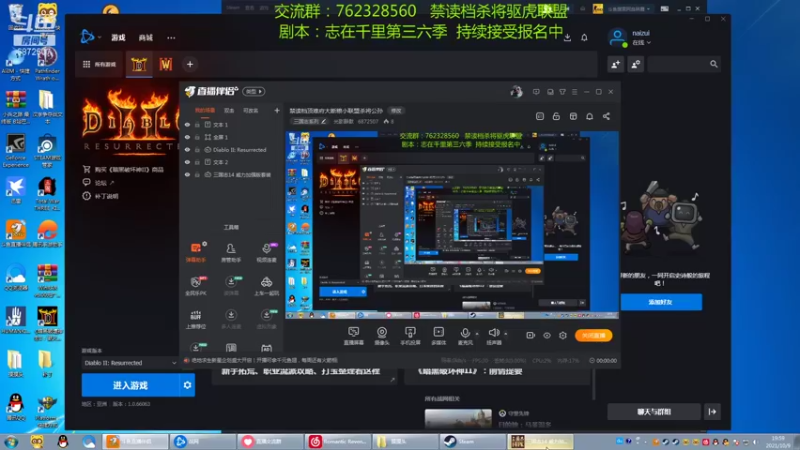Click the blue add friends button

661,302
